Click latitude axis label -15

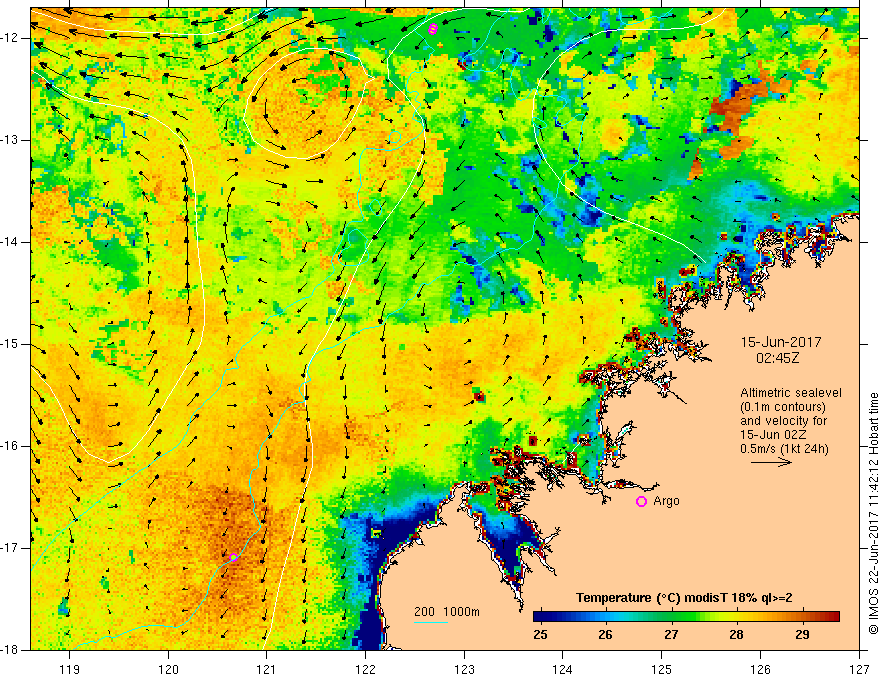(10, 344)
